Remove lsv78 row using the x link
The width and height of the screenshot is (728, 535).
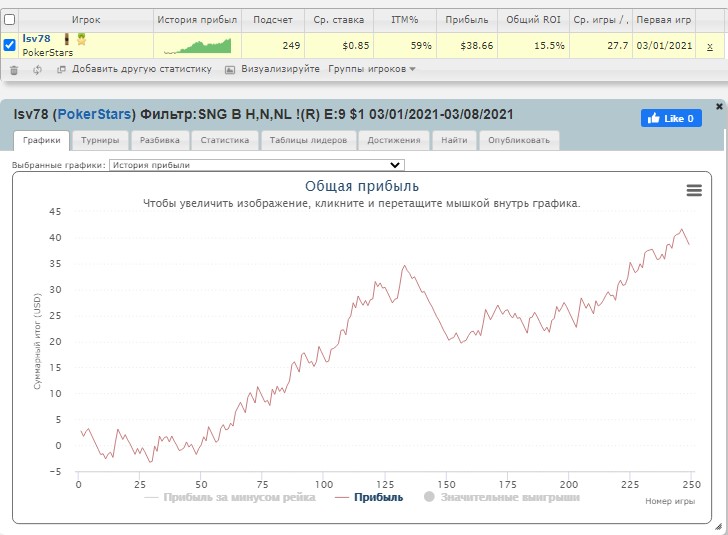(x=709, y=46)
